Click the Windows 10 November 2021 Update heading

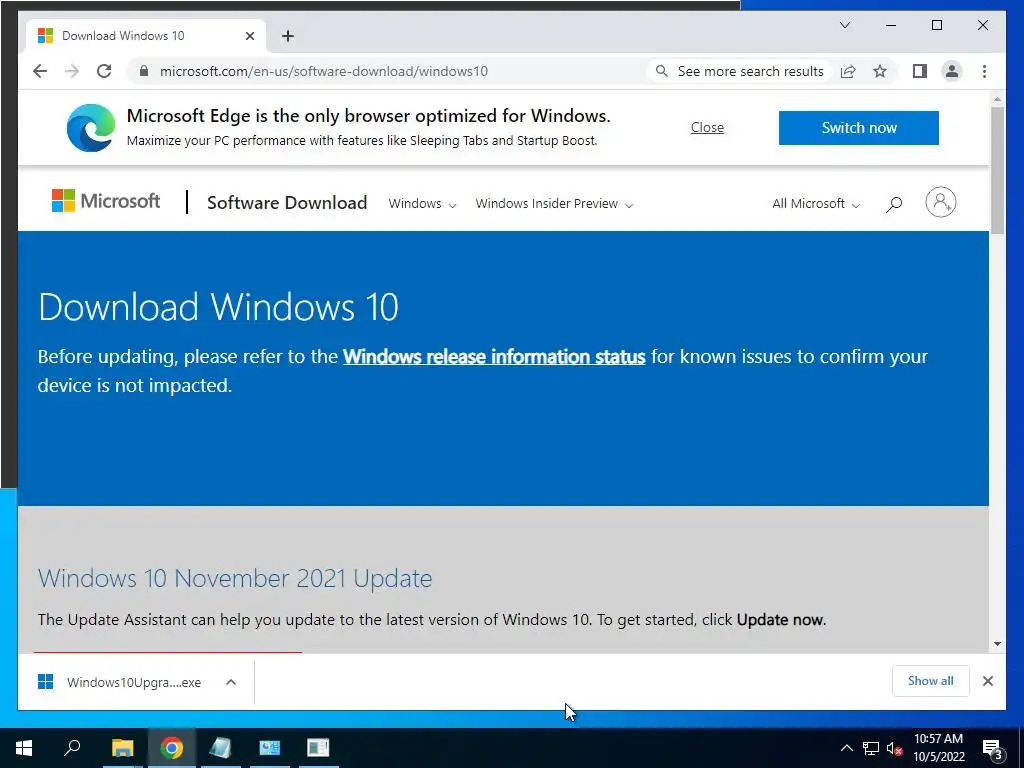pos(235,579)
